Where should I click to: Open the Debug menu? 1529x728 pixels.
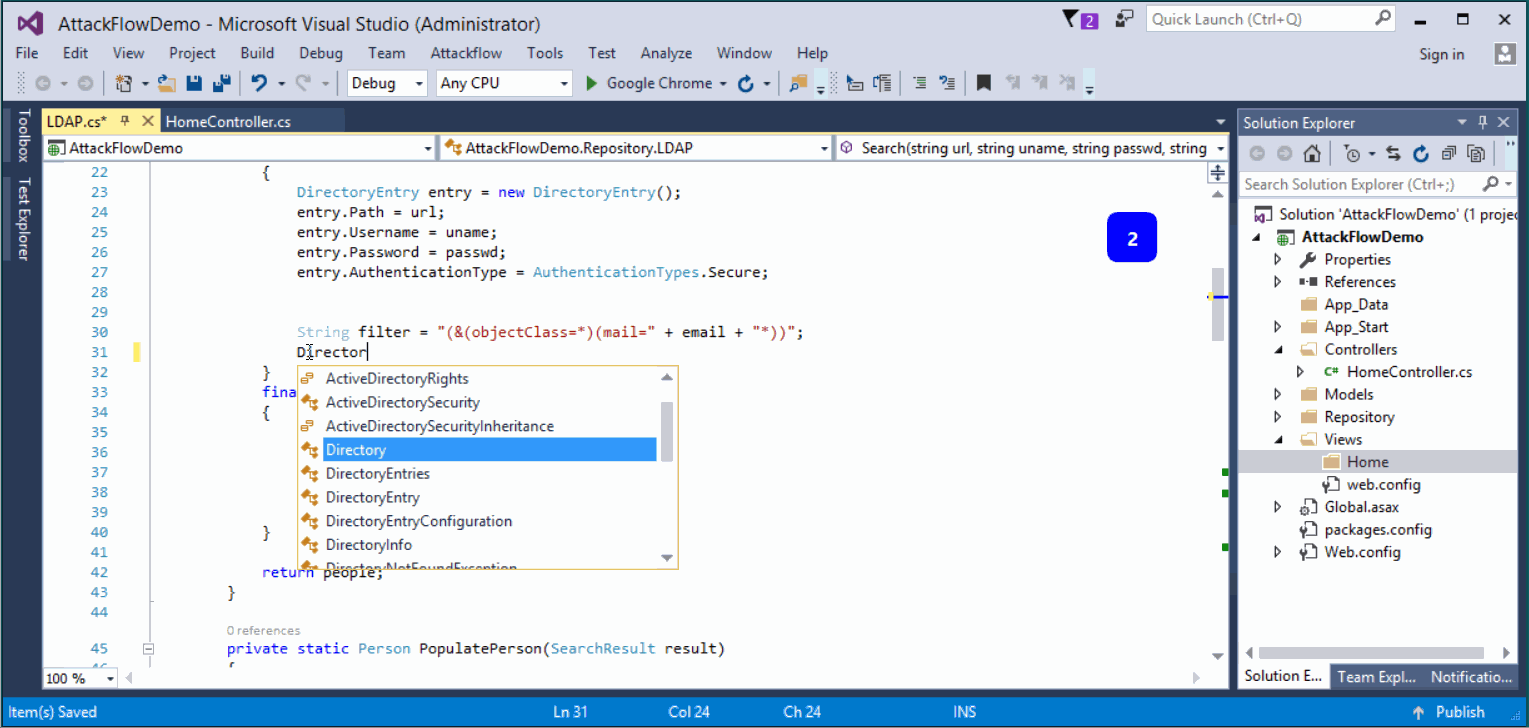pyautogui.click(x=320, y=53)
